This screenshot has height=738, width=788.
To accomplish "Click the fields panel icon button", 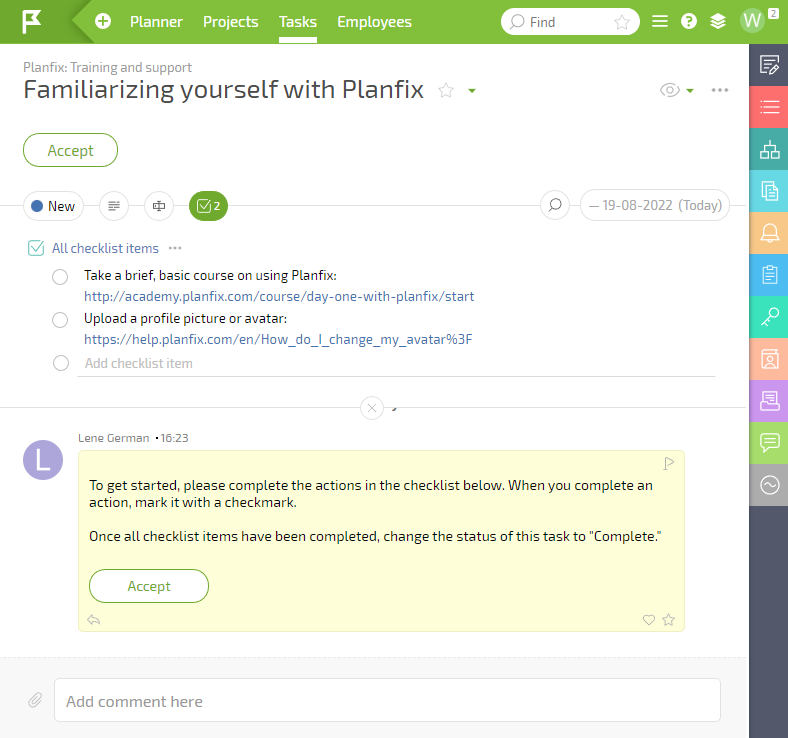I will pyautogui.click(x=159, y=206).
